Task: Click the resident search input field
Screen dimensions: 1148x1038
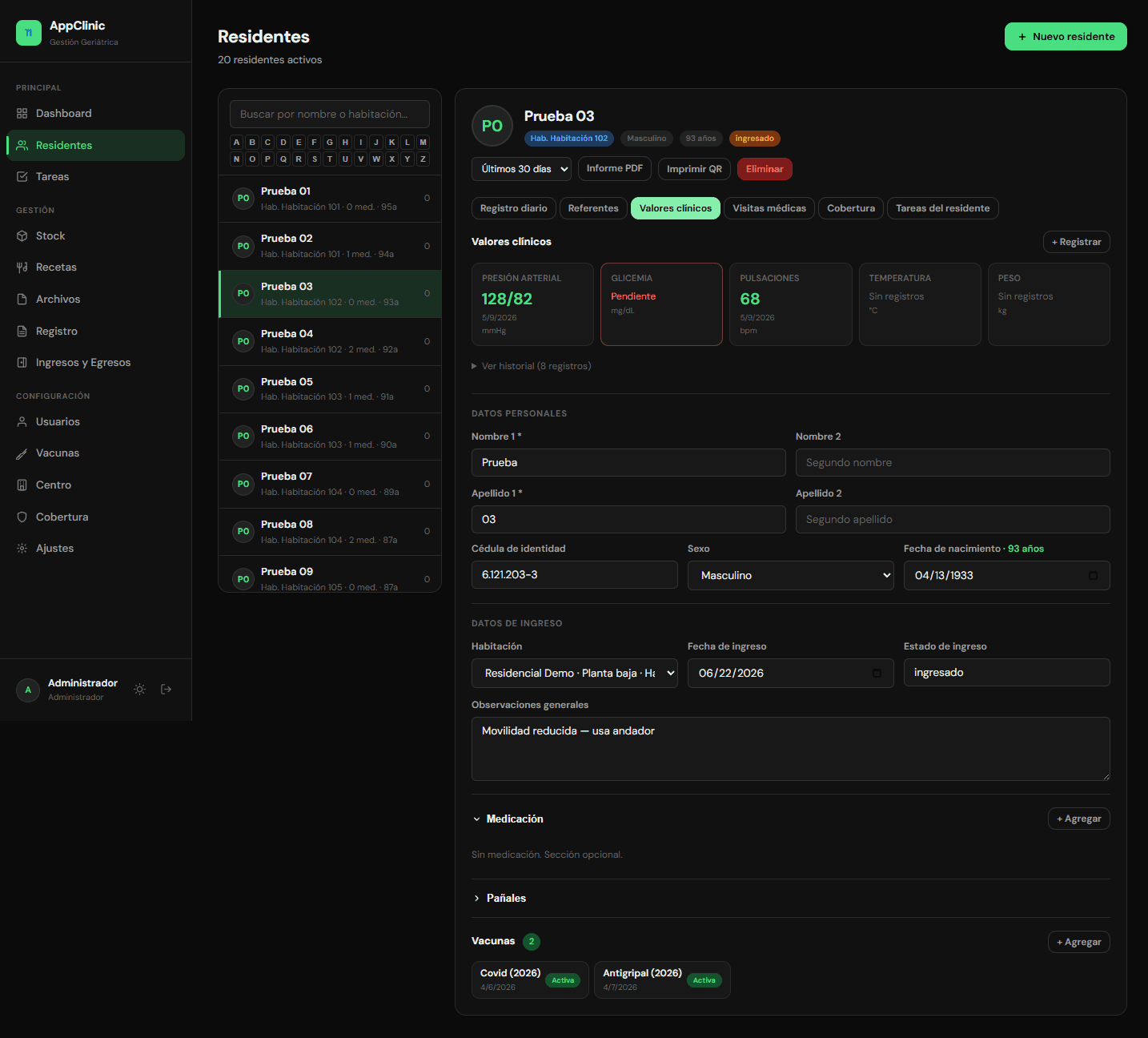Action: 330,115
